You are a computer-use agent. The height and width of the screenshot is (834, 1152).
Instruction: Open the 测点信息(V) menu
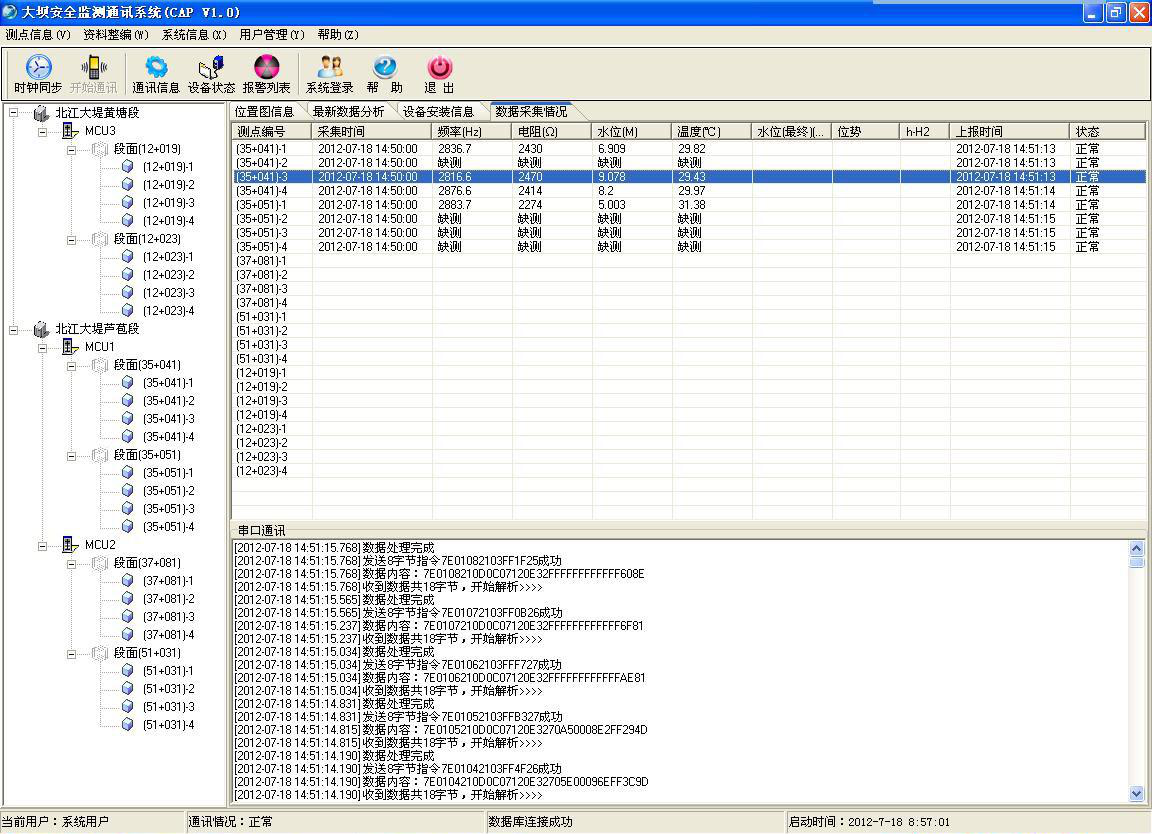click(x=37, y=35)
